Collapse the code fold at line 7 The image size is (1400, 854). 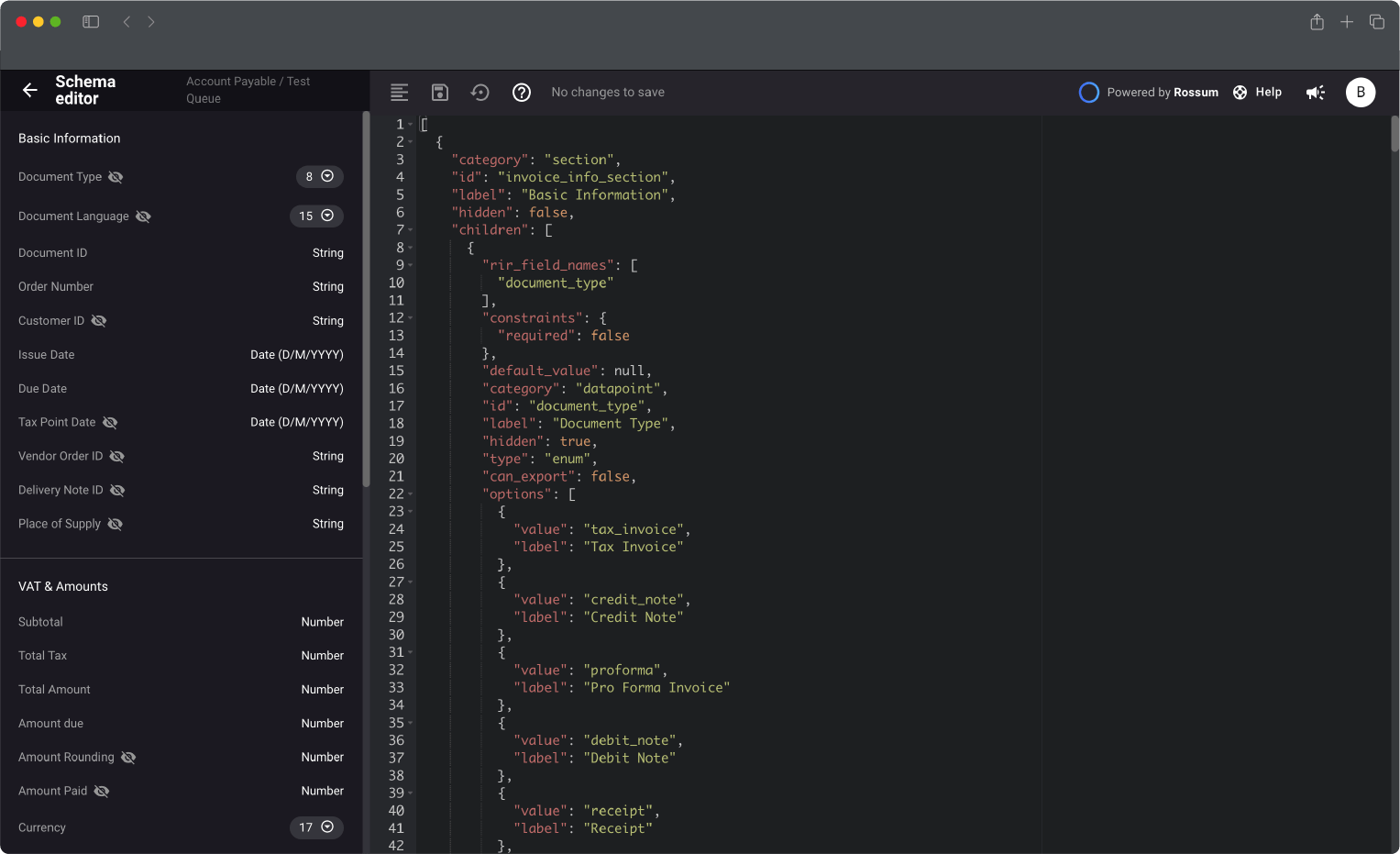pyautogui.click(x=411, y=230)
